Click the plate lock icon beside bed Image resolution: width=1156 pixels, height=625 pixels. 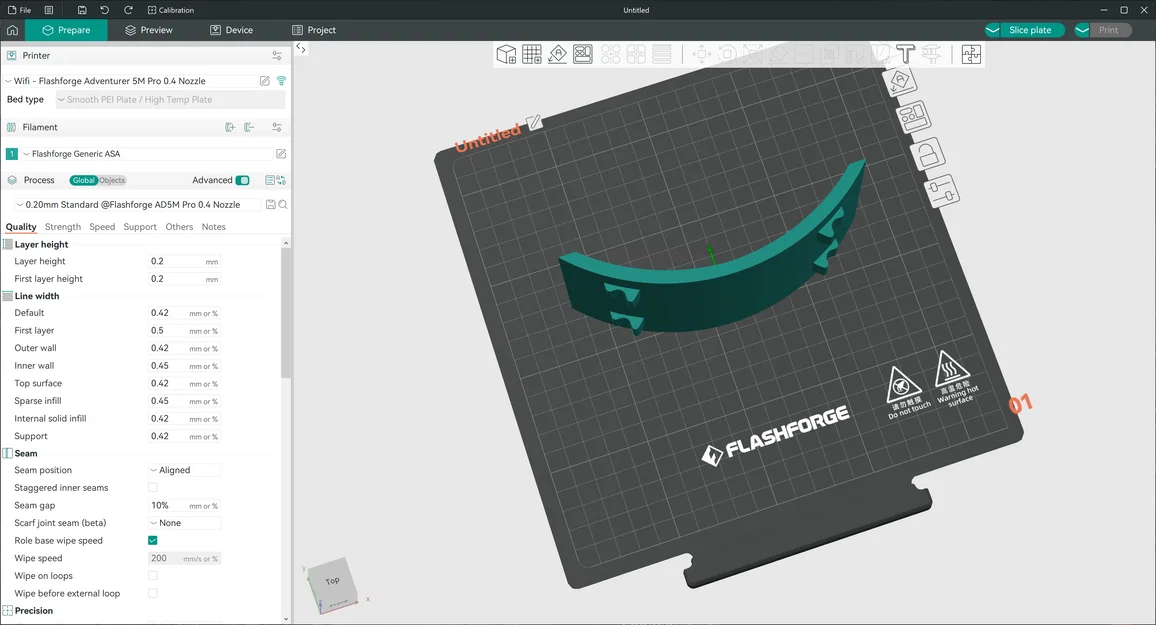click(927, 155)
